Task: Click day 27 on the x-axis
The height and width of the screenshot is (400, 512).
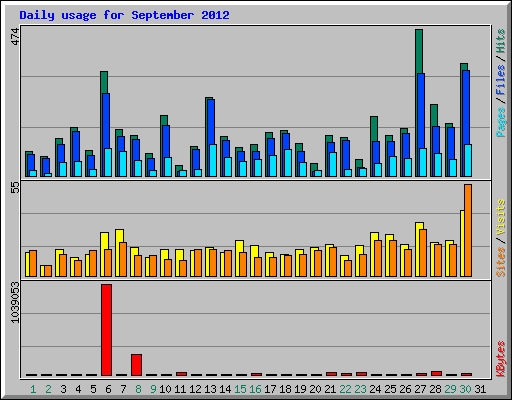Action: [420, 389]
